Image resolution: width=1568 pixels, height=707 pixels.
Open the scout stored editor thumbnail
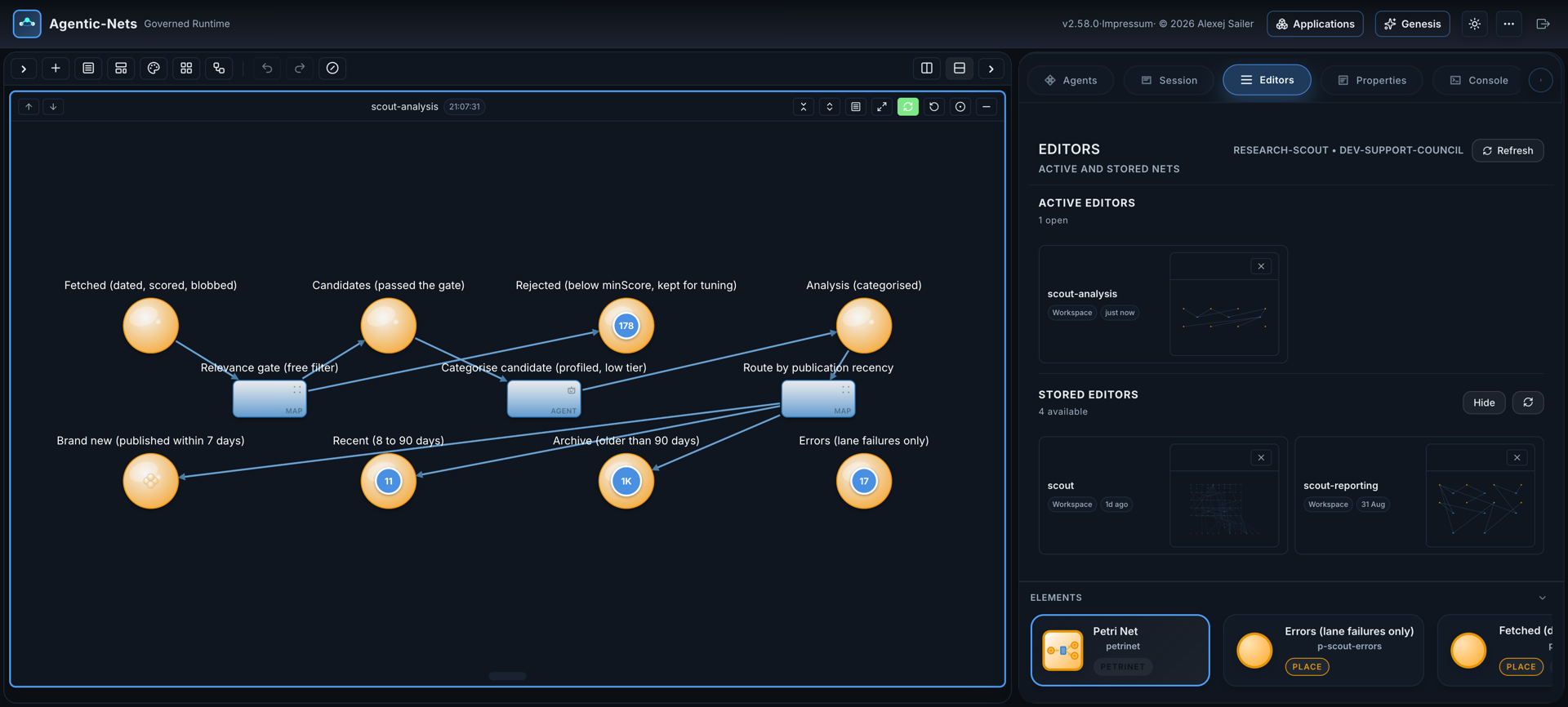1224,496
